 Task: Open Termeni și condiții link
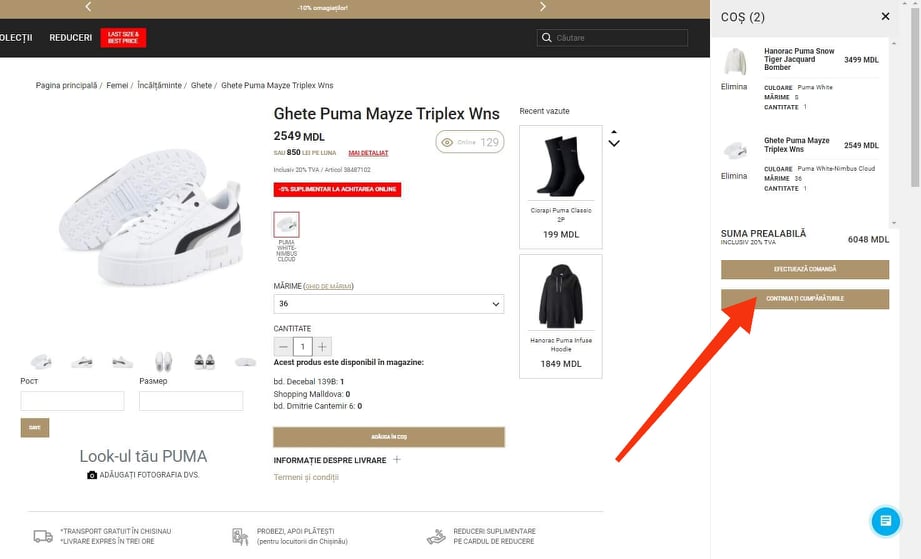point(306,477)
